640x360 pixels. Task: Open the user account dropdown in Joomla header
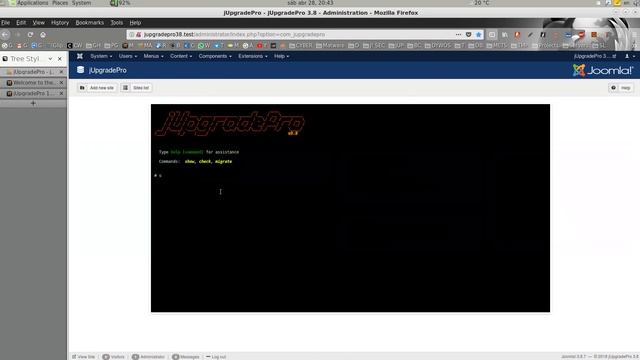coord(630,56)
